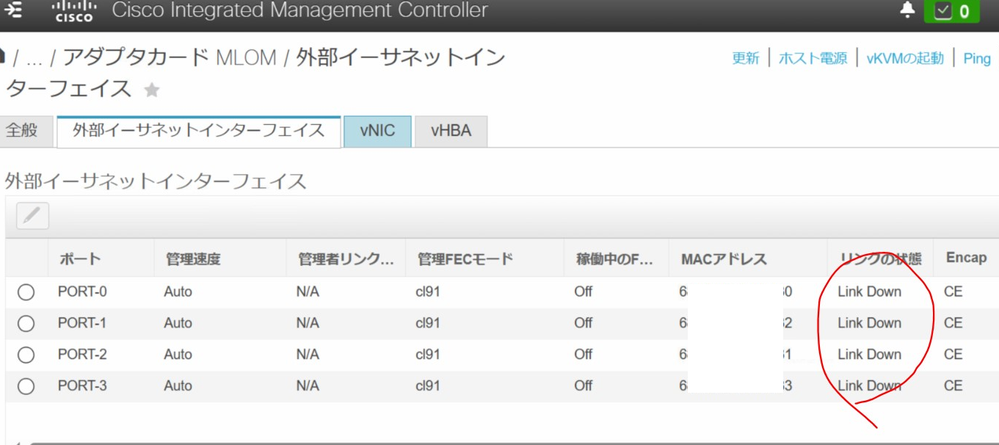Switch to the vNIC tab
999x445 pixels.
click(x=377, y=131)
